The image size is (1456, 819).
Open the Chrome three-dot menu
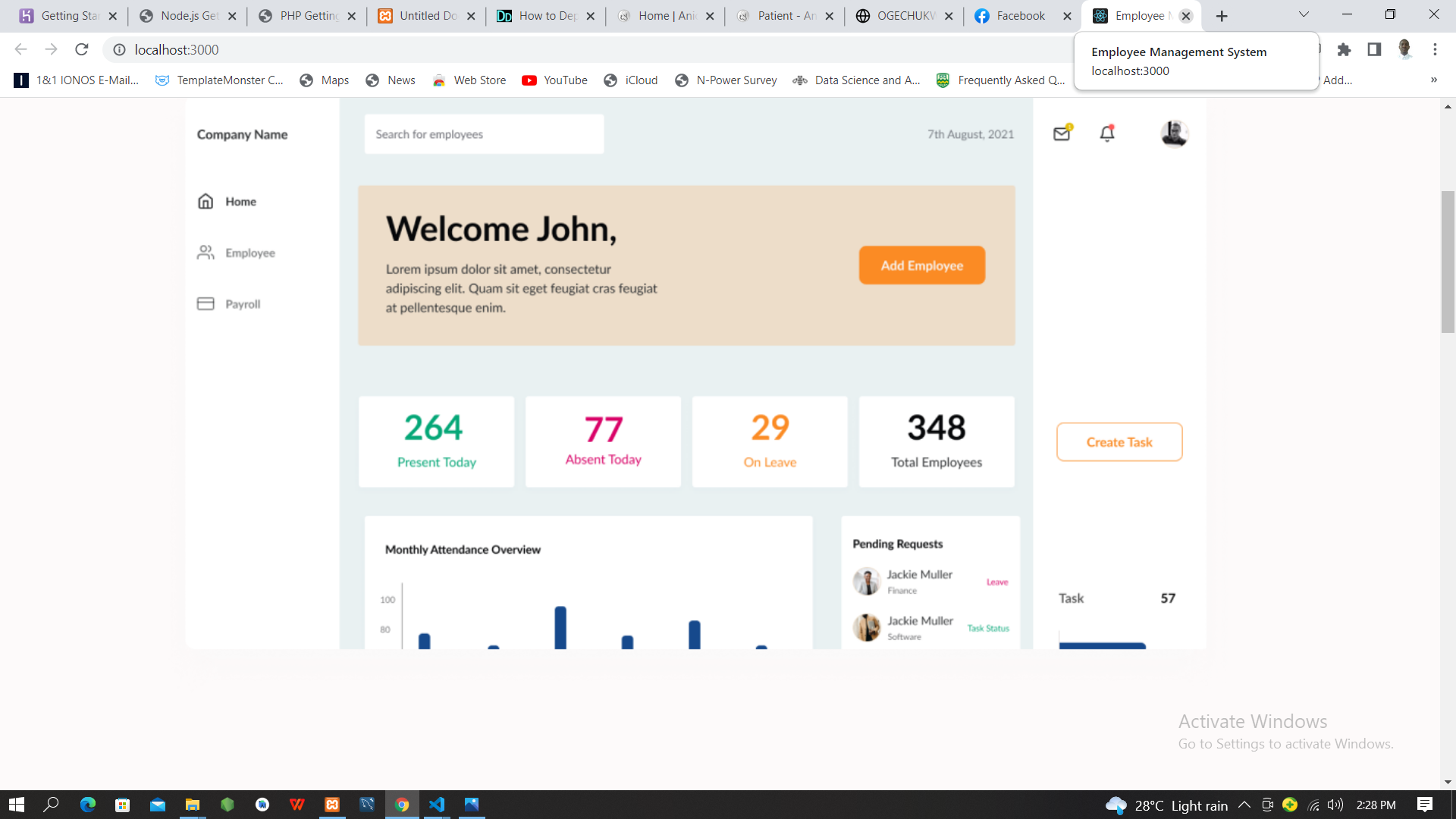tap(1435, 49)
